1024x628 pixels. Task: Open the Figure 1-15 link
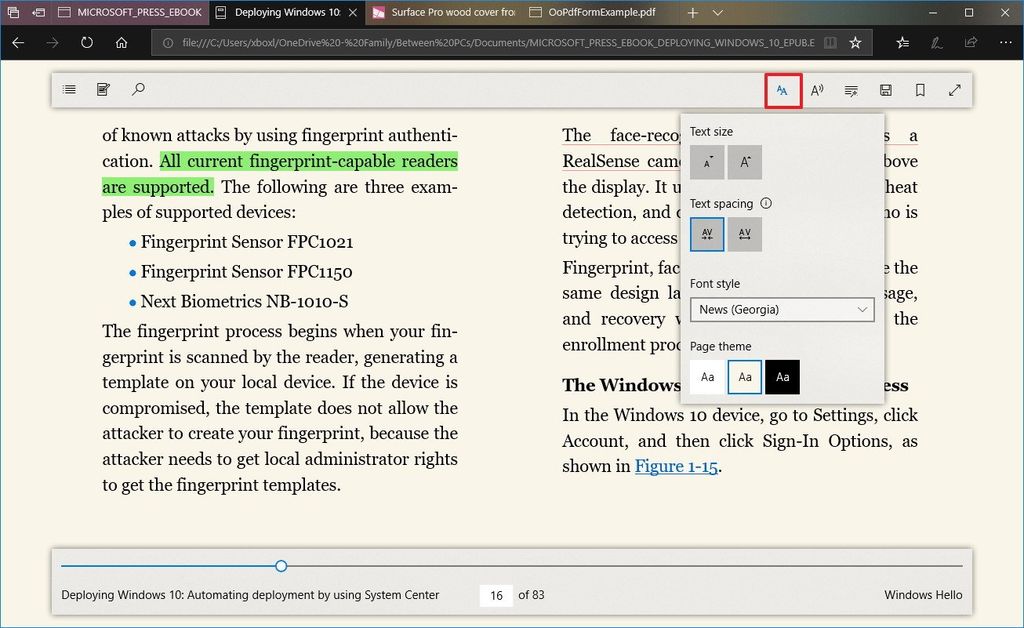tap(677, 466)
